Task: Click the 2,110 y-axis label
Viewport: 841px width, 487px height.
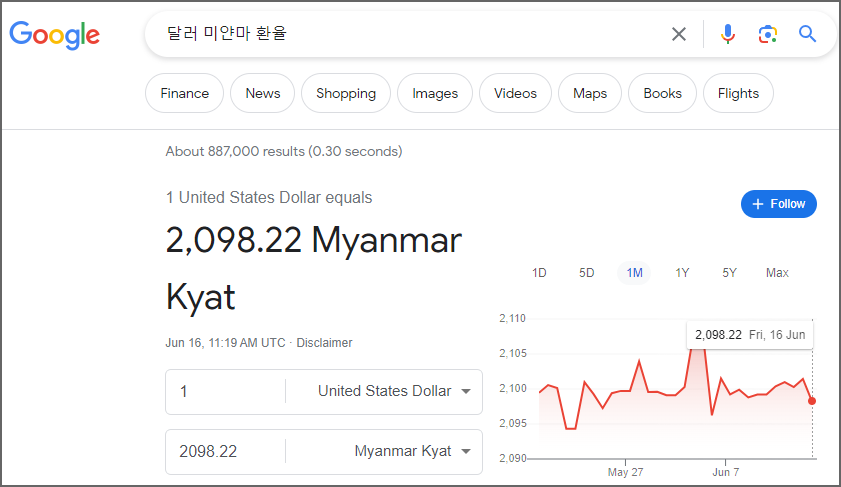Action: [512, 319]
